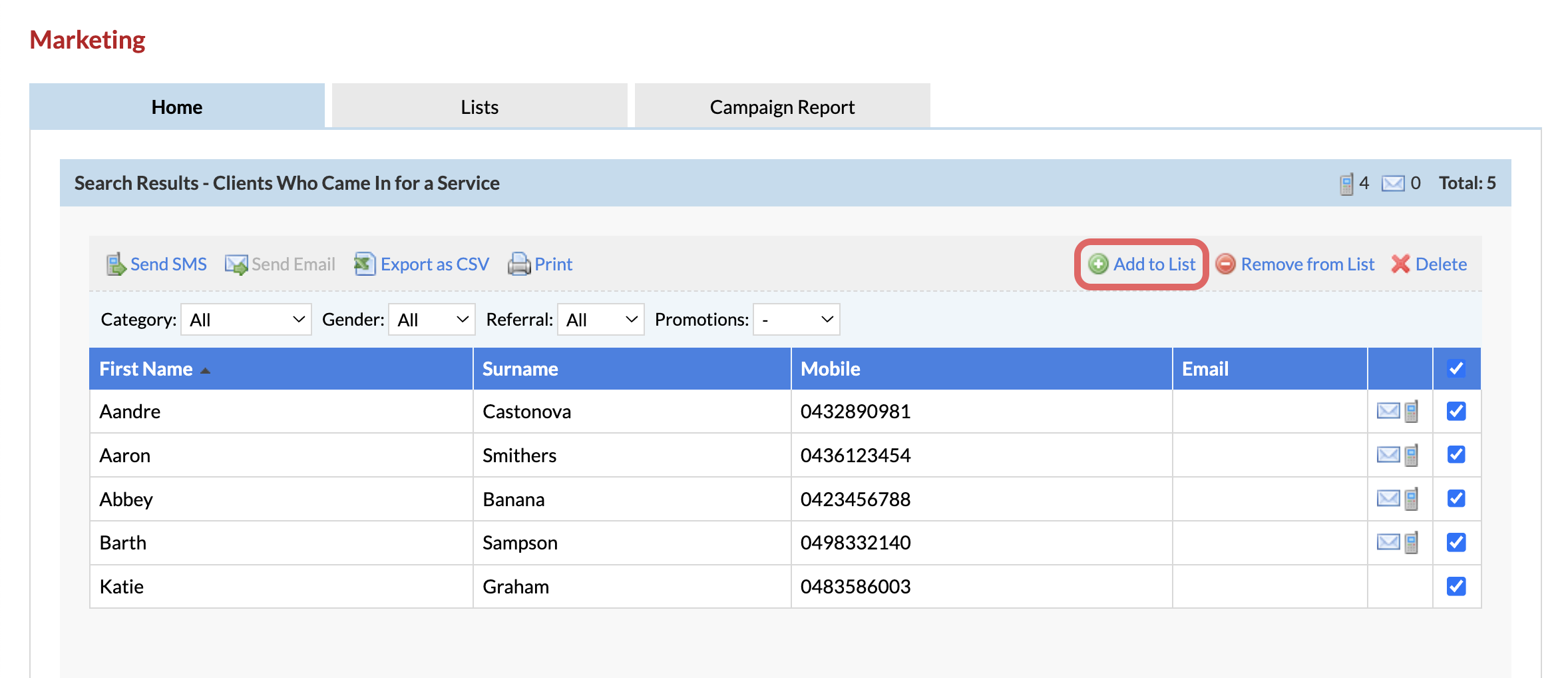Click the first name Abbey
This screenshot has height=678, width=1568.
126,500
